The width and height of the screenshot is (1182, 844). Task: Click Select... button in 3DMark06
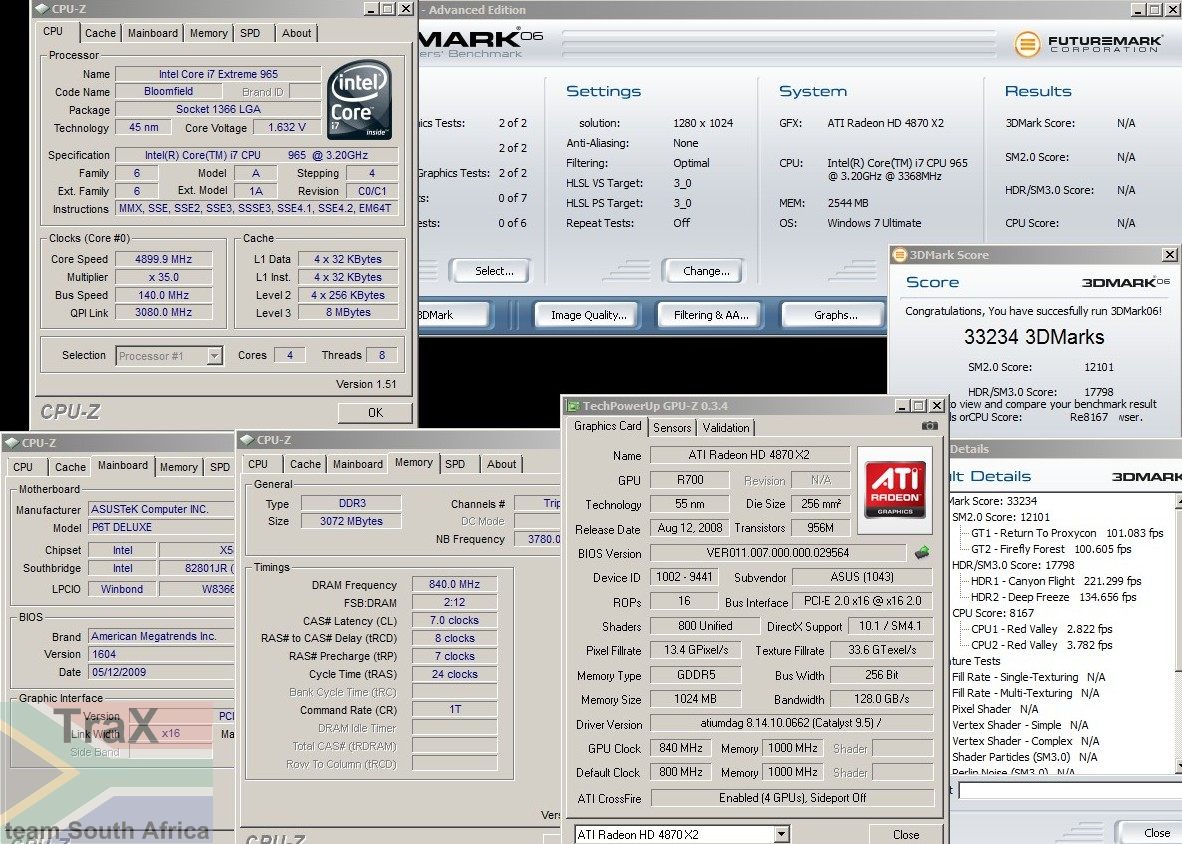click(490, 271)
